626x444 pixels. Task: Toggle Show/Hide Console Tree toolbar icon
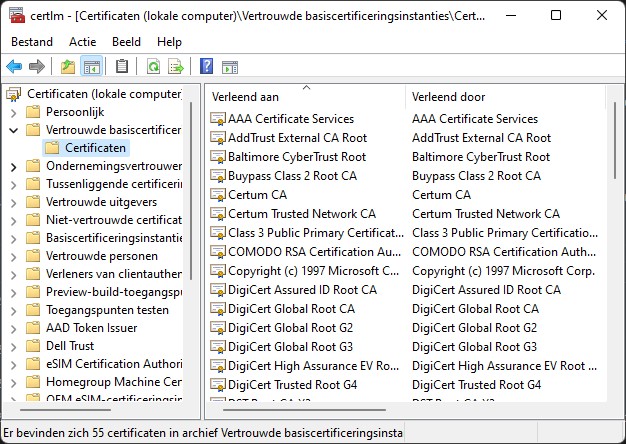coord(92,67)
